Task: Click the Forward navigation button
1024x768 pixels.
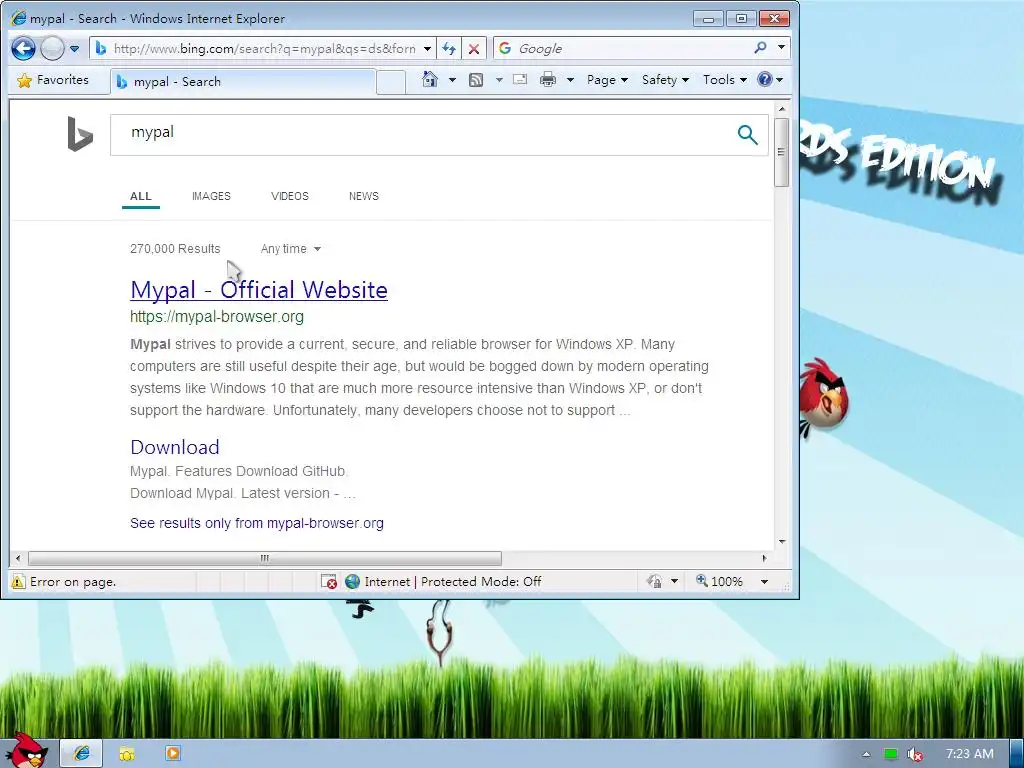Action: click(x=52, y=48)
